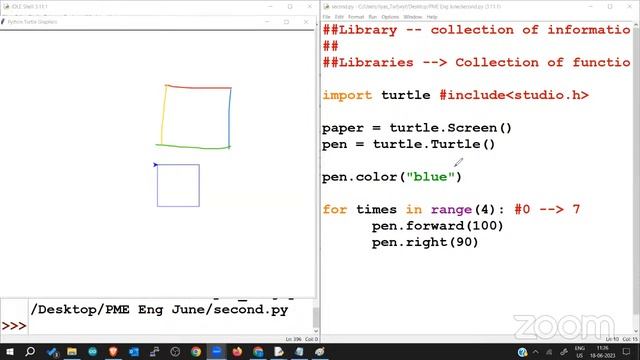Open File Explorer from the taskbar
The width and height of the screenshot is (640, 360).
tap(72, 351)
